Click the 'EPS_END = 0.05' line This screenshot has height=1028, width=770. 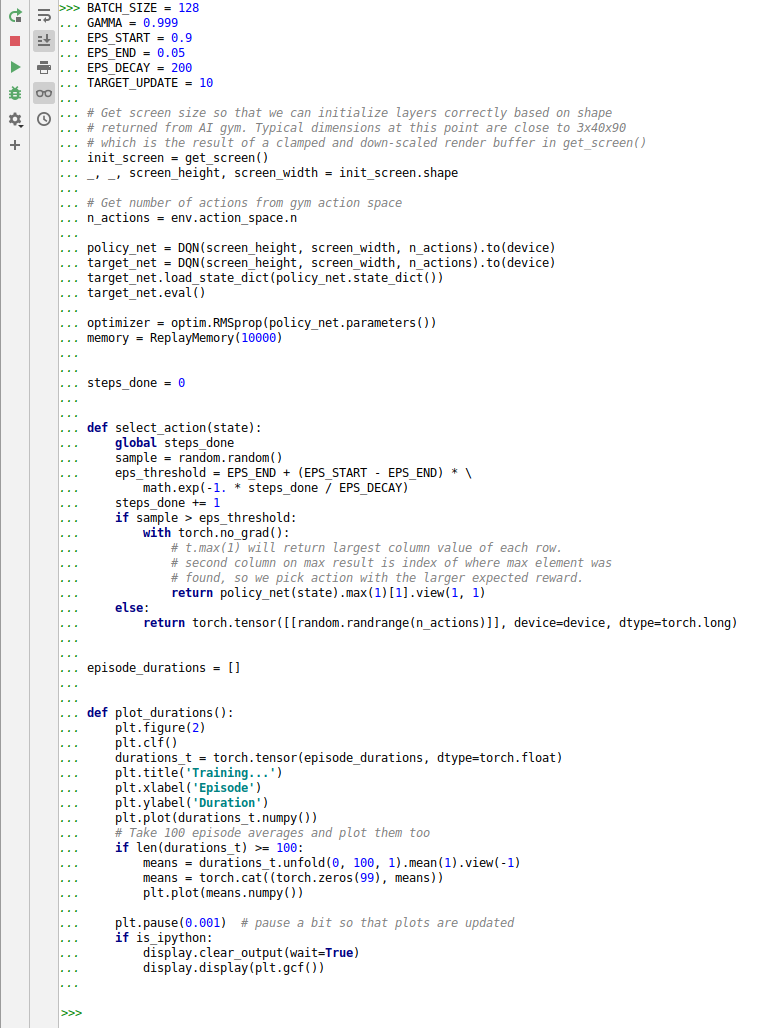(136, 53)
